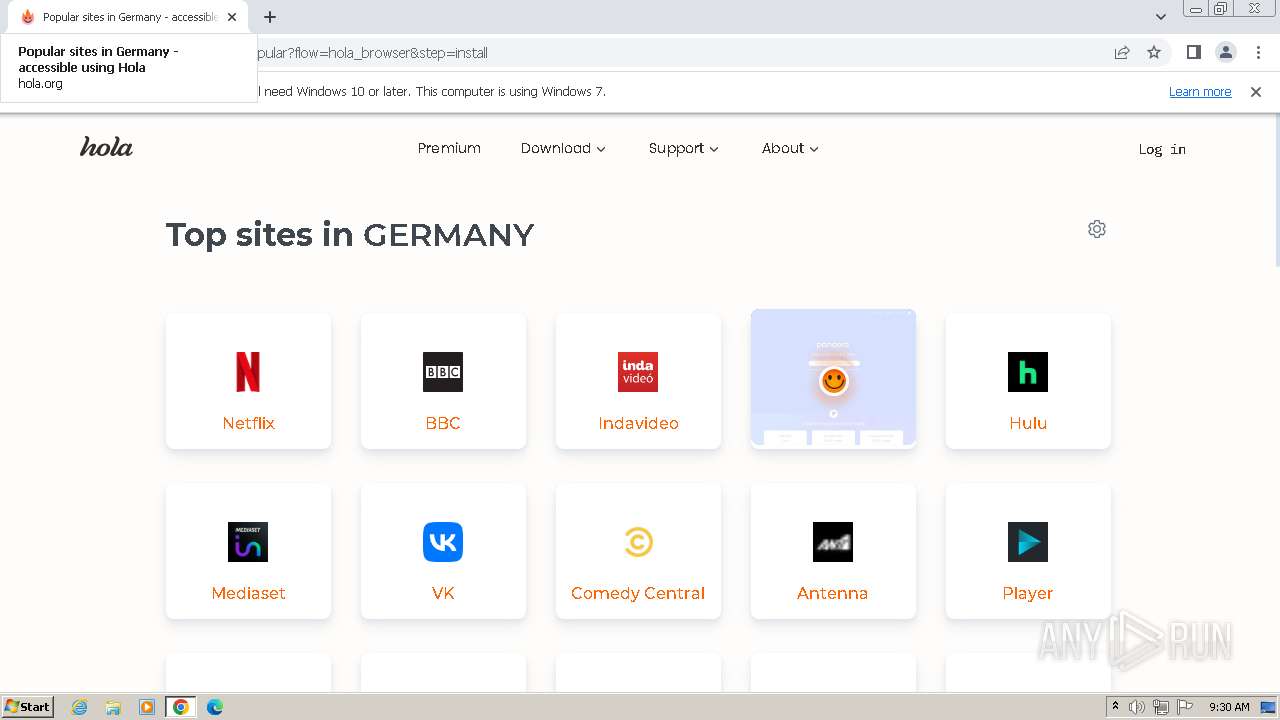Open the Chrome profile avatar
1280x720 pixels.
[1225, 52]
